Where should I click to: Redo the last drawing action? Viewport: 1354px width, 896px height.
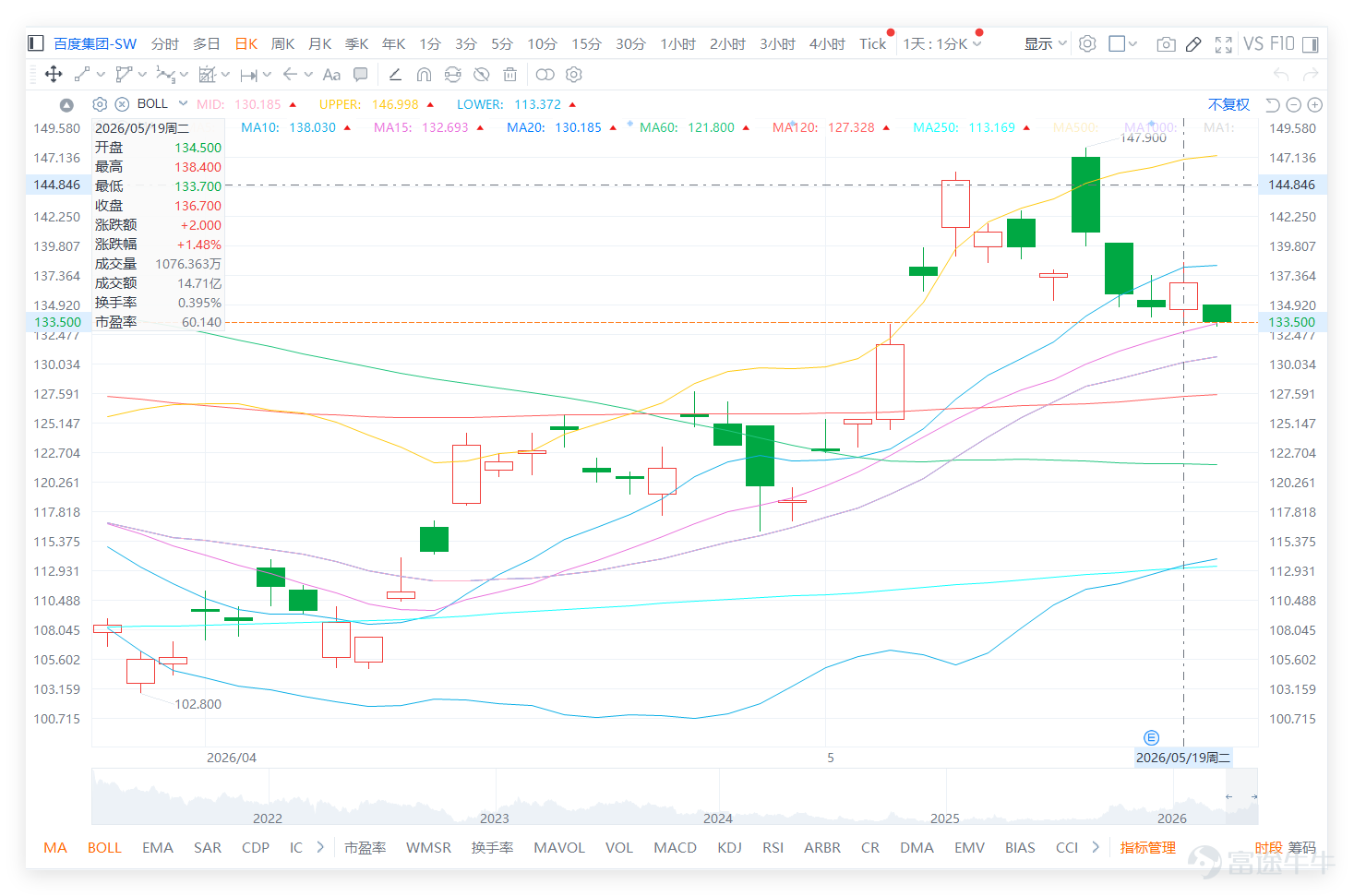(1311, 75)
